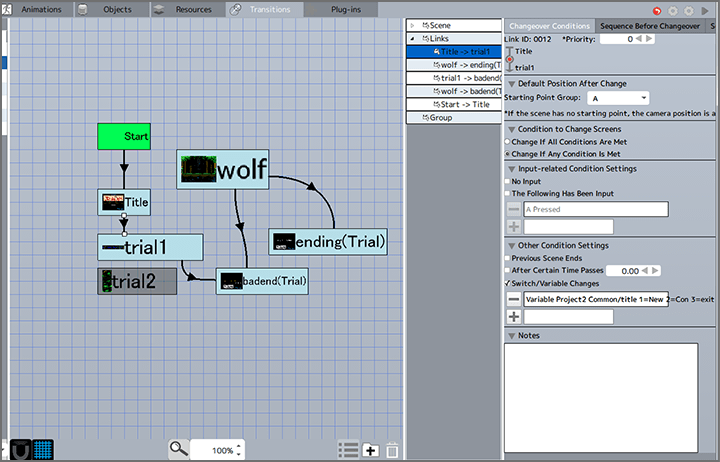The height and width of the screenshot is (462, 720).
Task: Click the magnifying glass zoom icon
Action: 178,449
